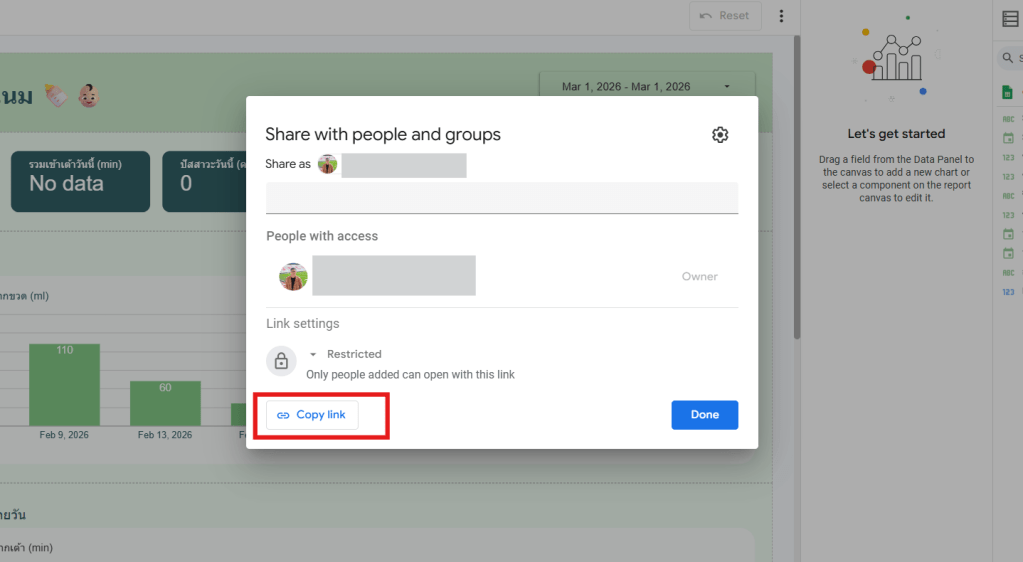Click the Reset button in the toolbar
1023x562 pixels.
(x=724, y=16)
